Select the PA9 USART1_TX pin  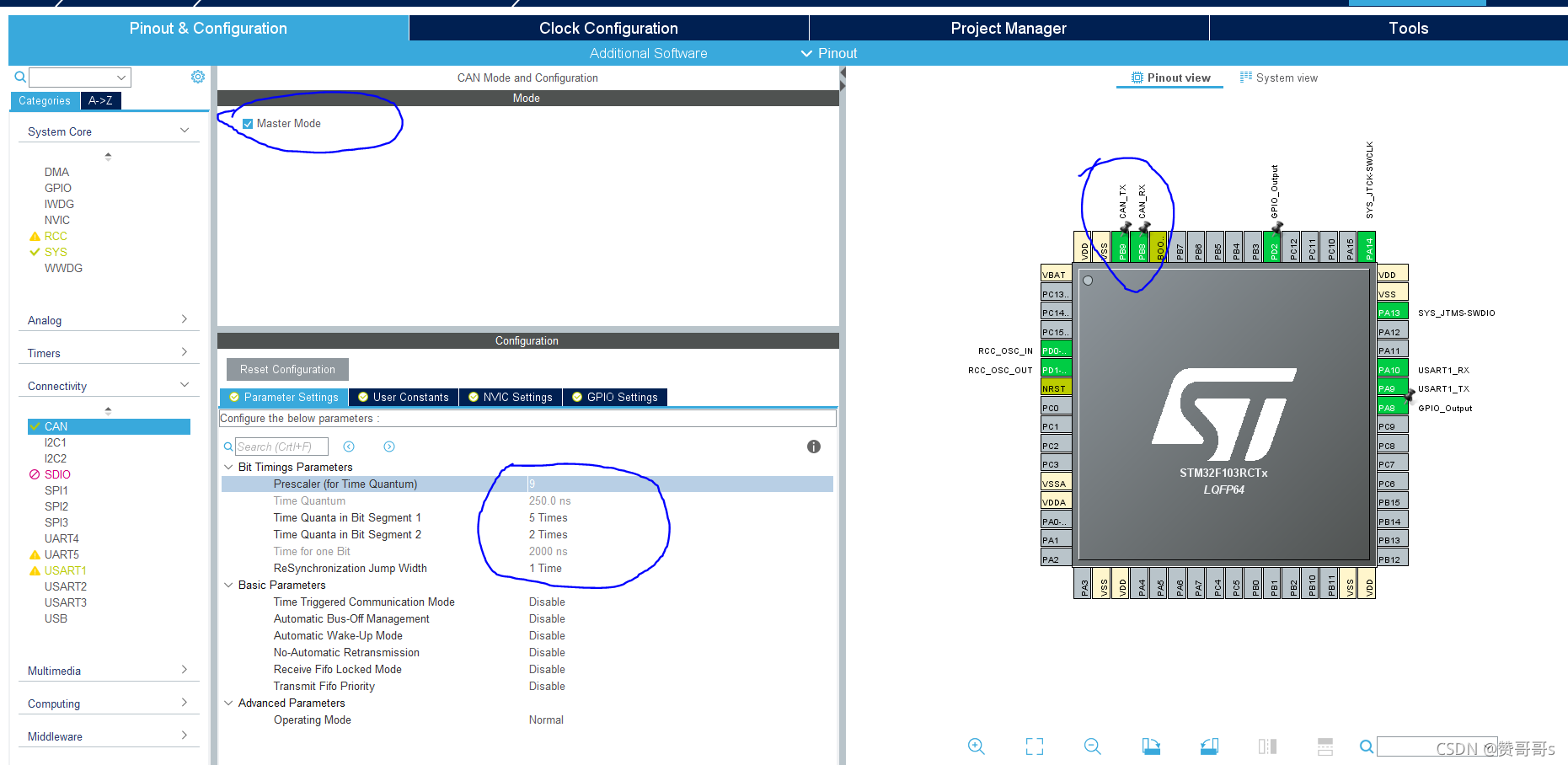[1393, 388]
